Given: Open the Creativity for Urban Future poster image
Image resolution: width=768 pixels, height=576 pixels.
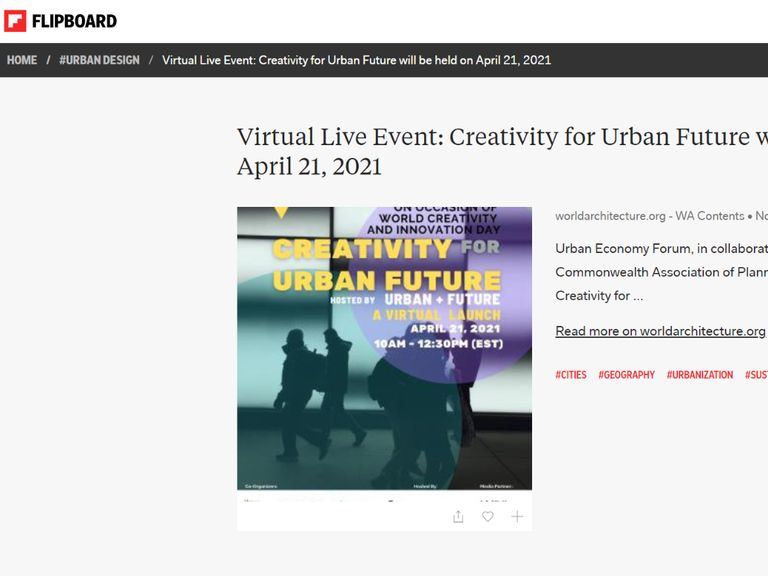Looking at the screenshot, I should [x=384, y=348].
